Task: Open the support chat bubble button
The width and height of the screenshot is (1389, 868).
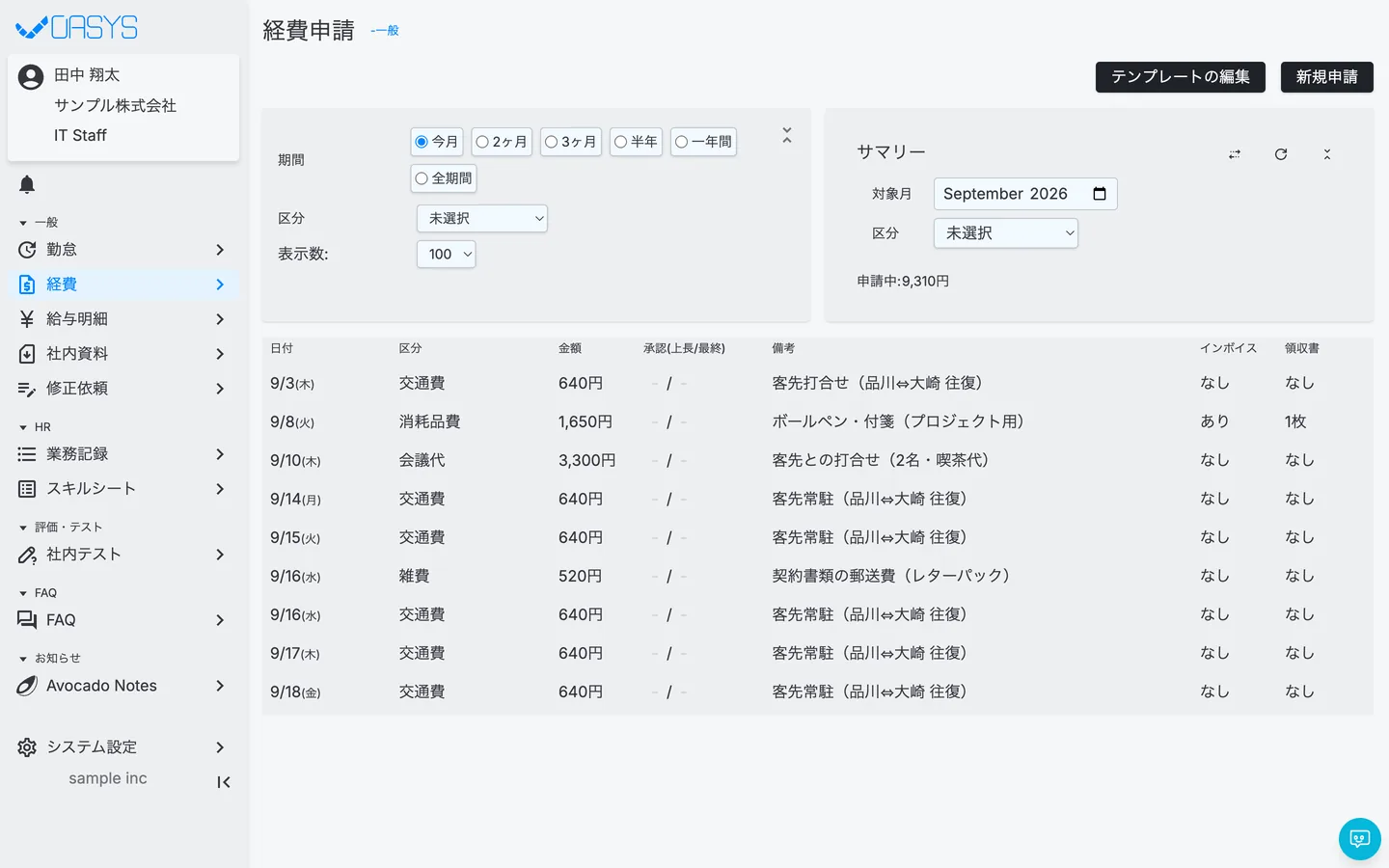Action: pos(1360,839)
